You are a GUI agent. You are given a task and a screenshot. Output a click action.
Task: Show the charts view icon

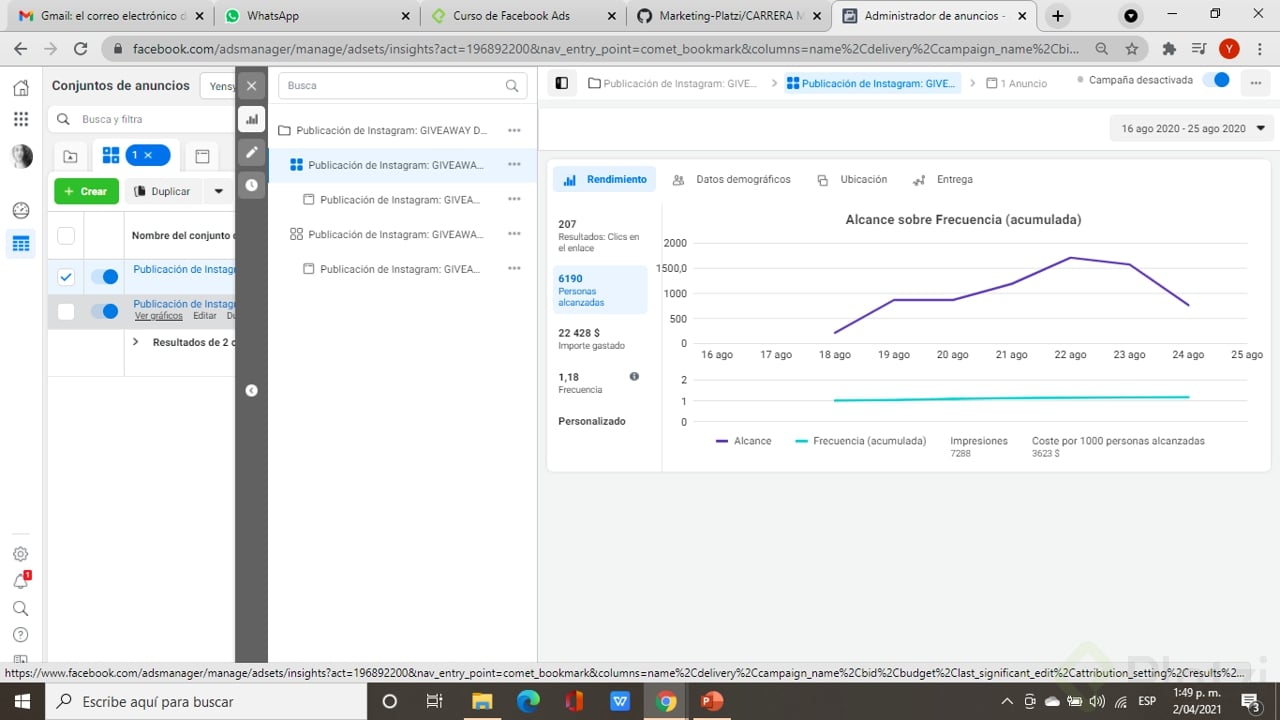[x=251, y=119]
